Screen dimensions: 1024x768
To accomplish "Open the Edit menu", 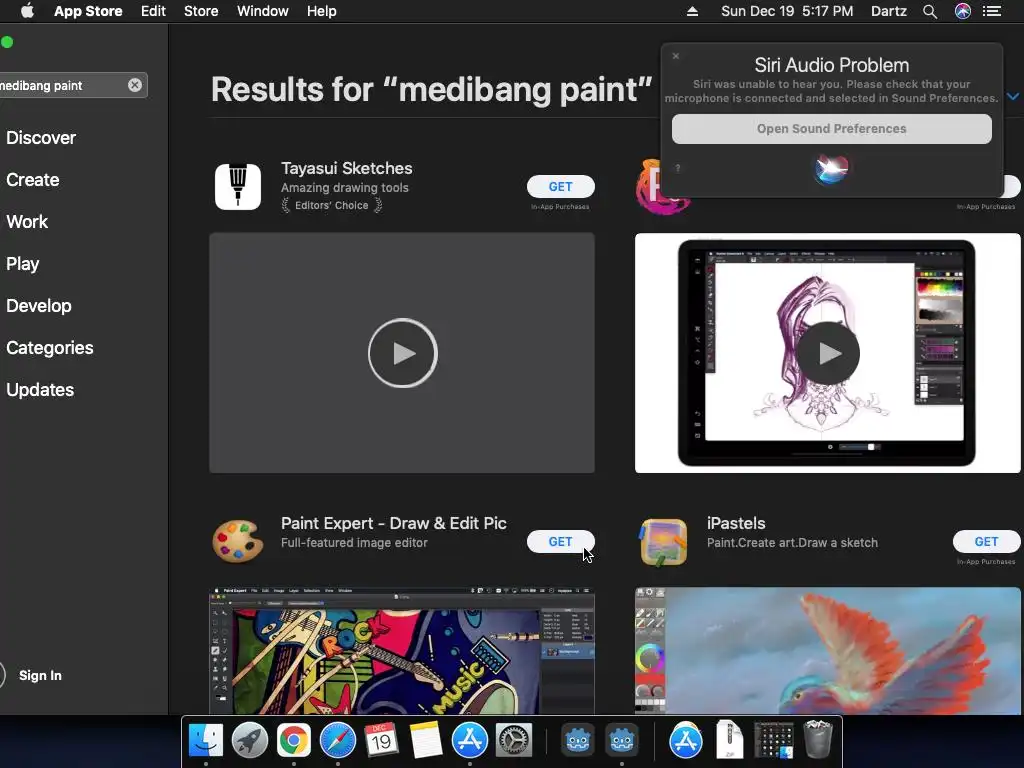I will pos(153,11).
